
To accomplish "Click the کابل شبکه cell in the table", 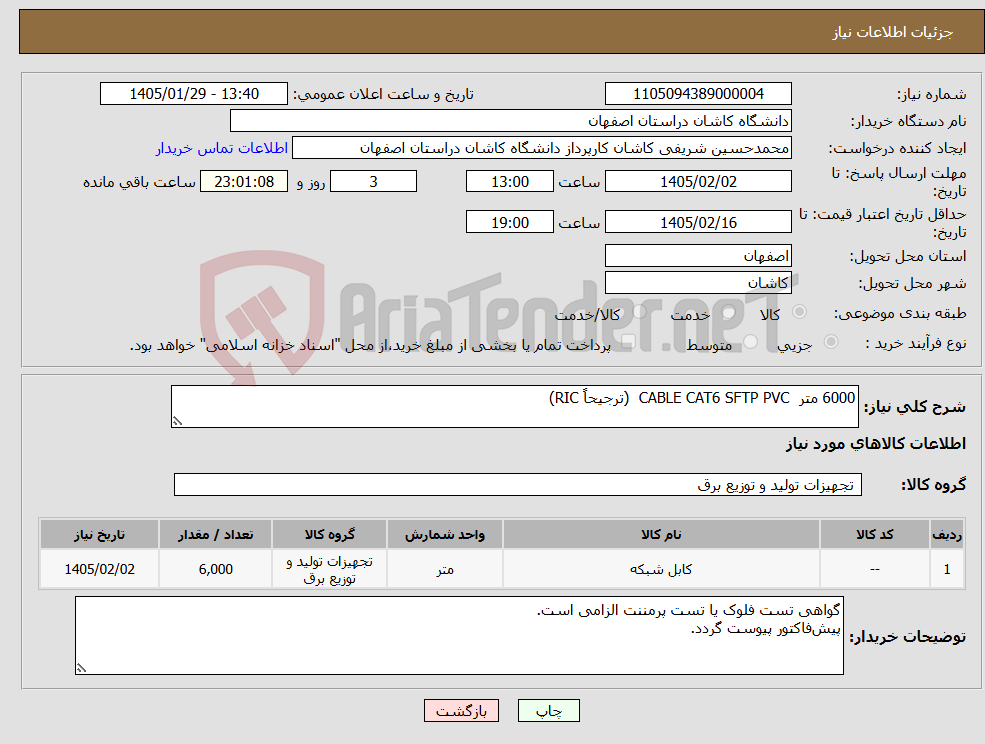I will click(661, 569).
